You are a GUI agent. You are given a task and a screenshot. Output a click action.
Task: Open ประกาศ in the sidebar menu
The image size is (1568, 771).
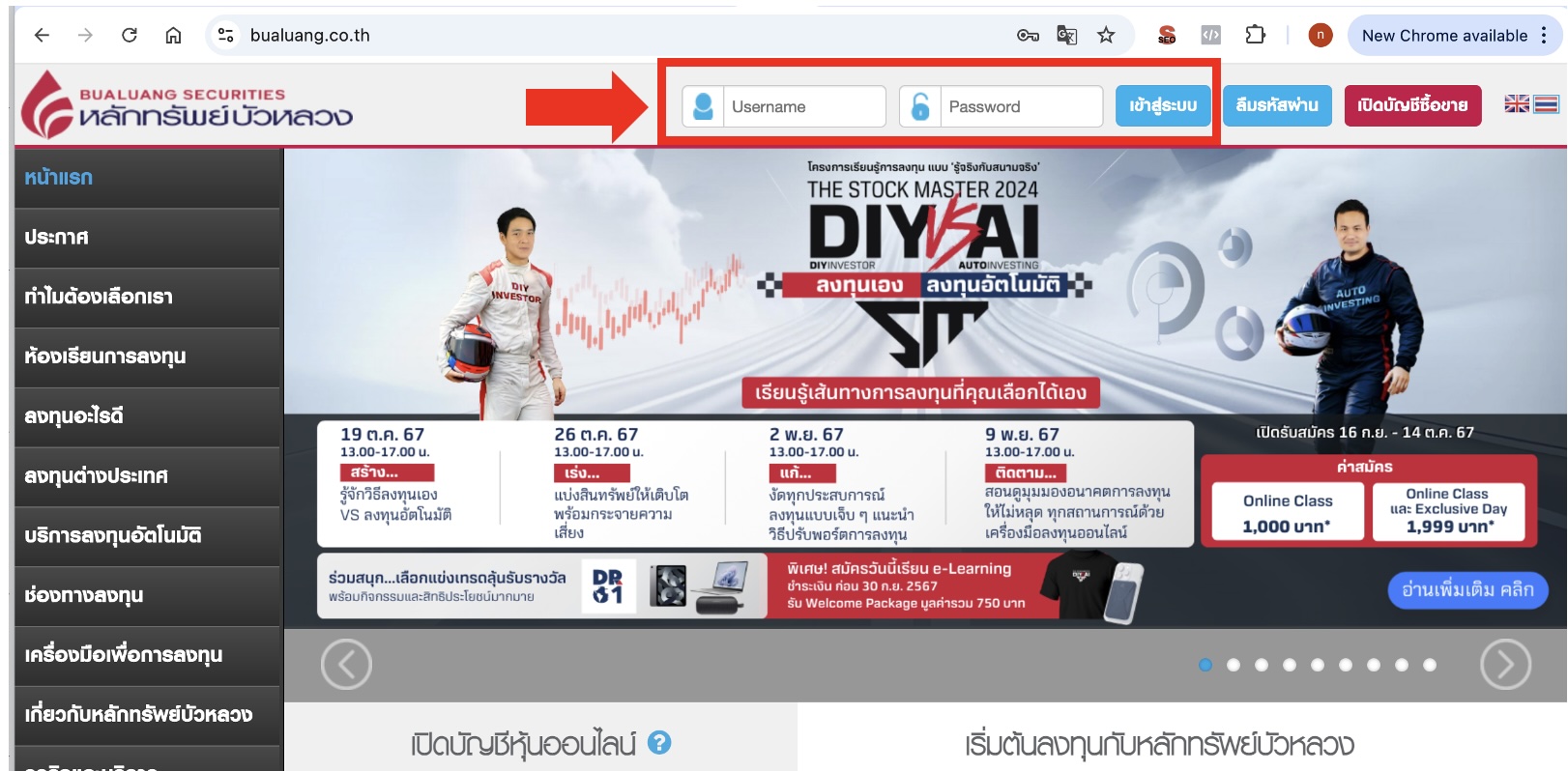coord(147,238)
